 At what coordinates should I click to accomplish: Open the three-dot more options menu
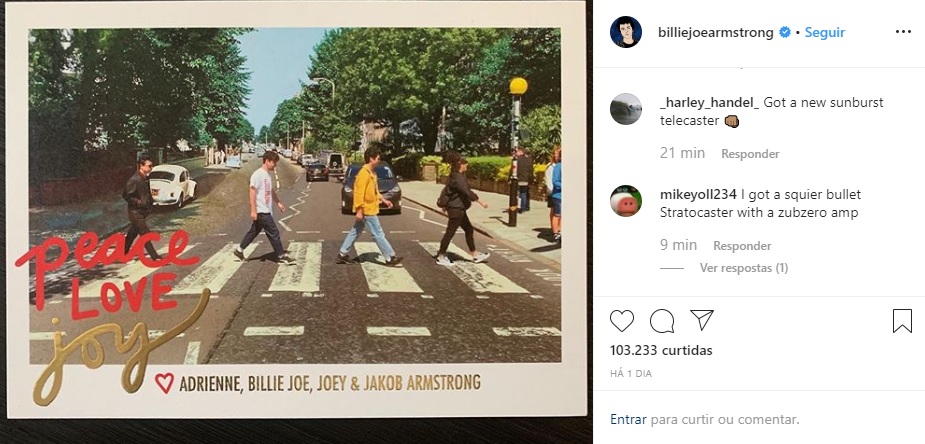point(903,32)
